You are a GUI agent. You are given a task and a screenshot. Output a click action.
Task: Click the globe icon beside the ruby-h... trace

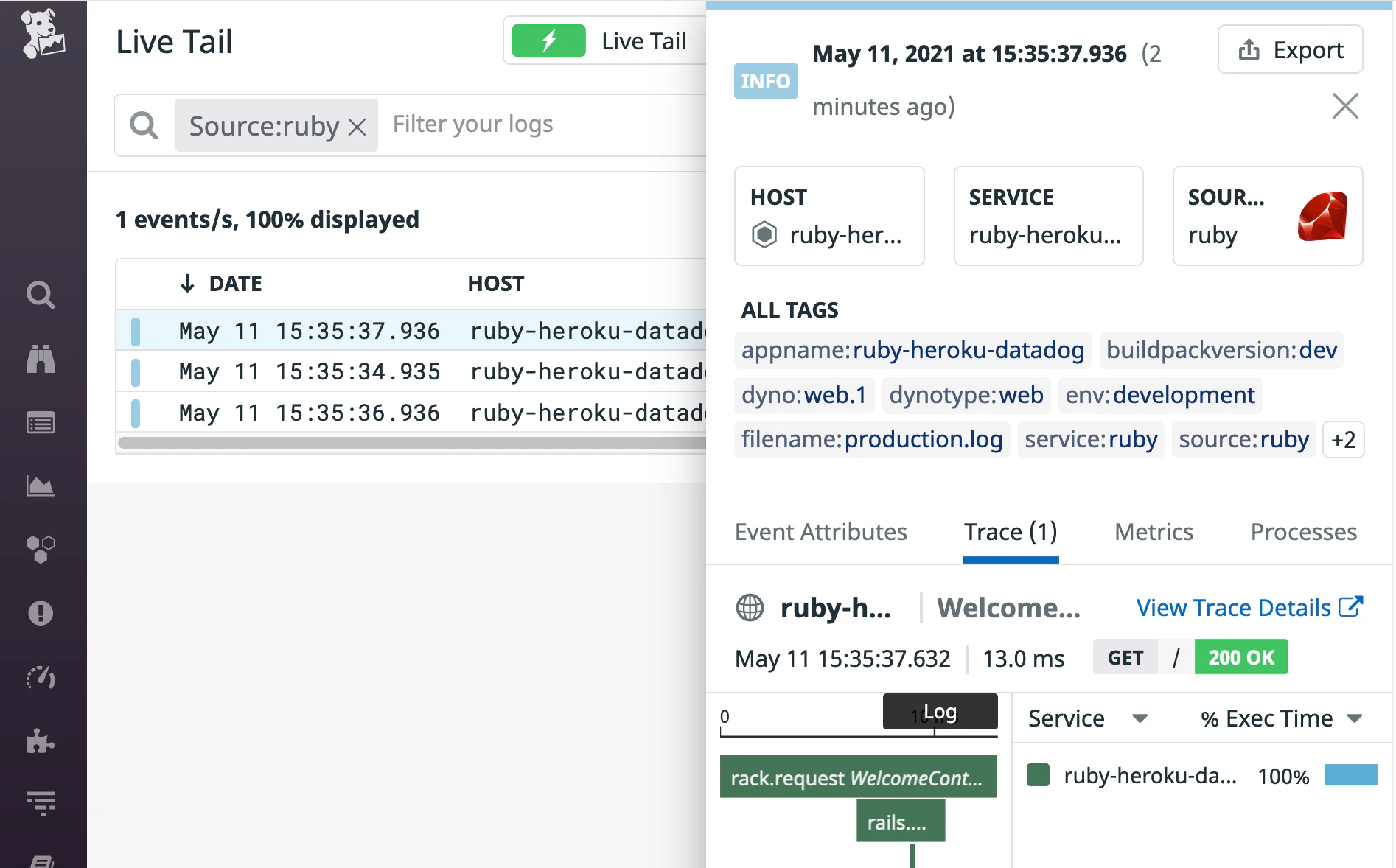point(750,608)
